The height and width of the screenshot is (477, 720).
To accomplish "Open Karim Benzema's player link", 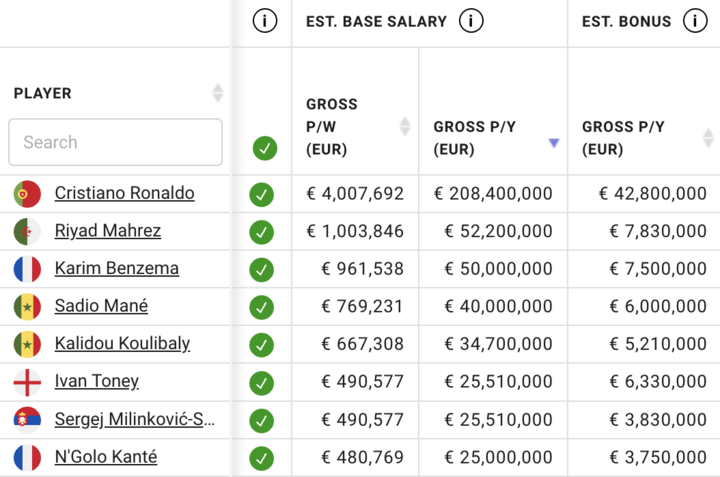I will pyautogui.click(x=117, y=268).
